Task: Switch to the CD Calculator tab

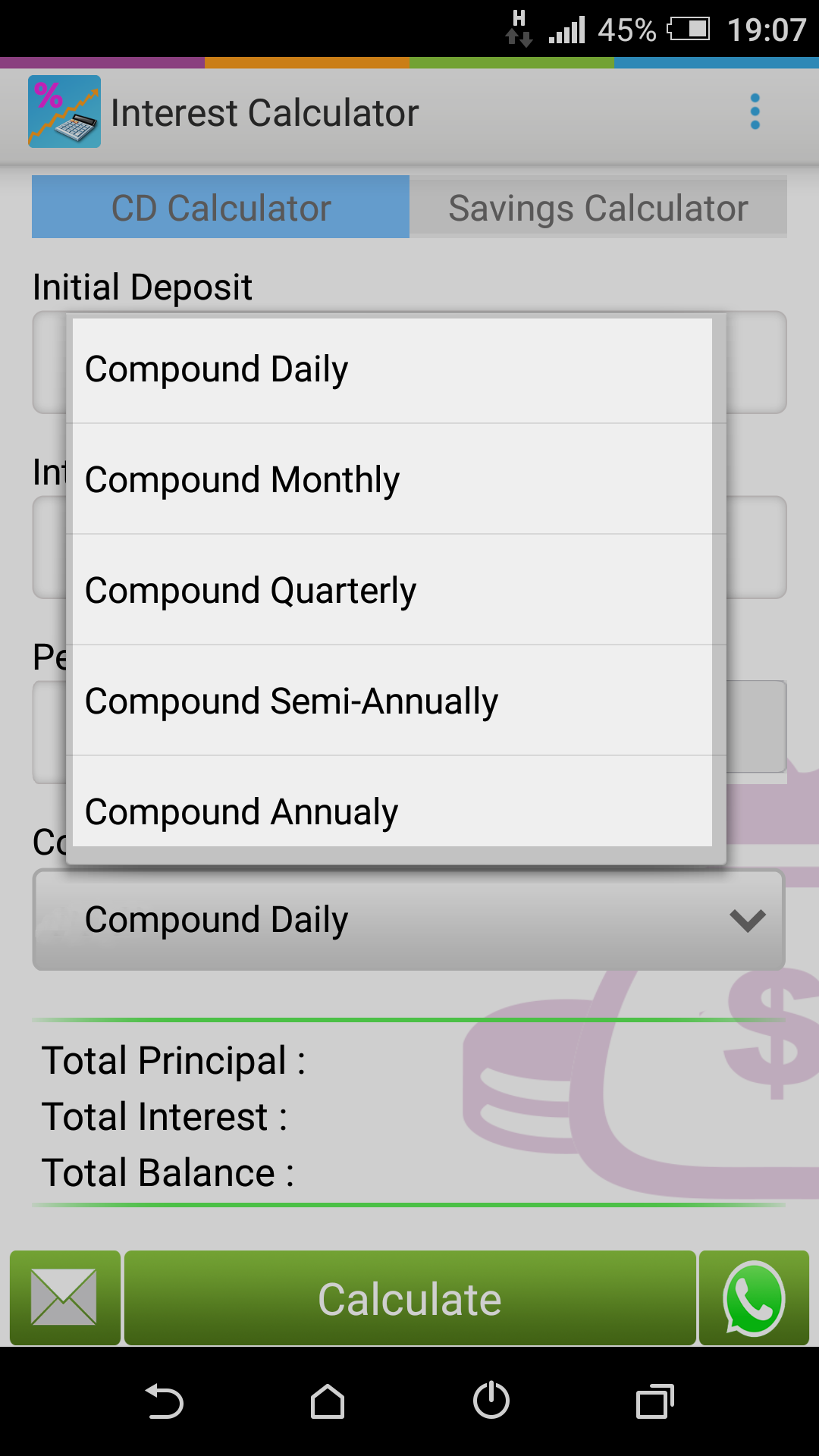Action: point(221,207)
